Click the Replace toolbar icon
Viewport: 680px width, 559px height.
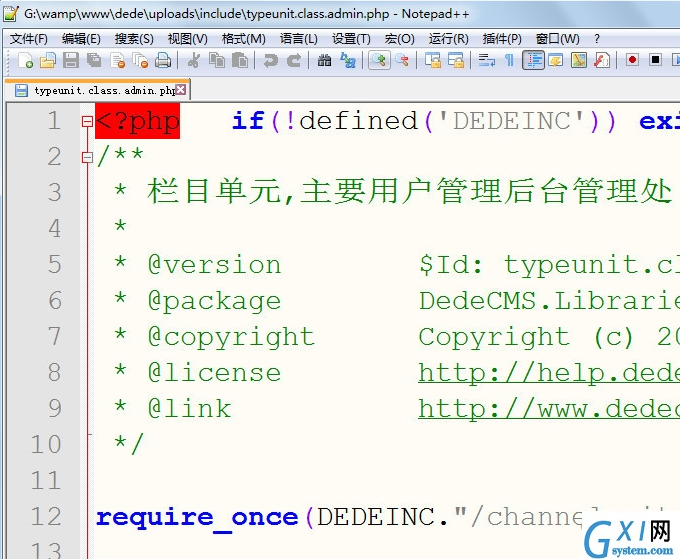tap(348, 60)
